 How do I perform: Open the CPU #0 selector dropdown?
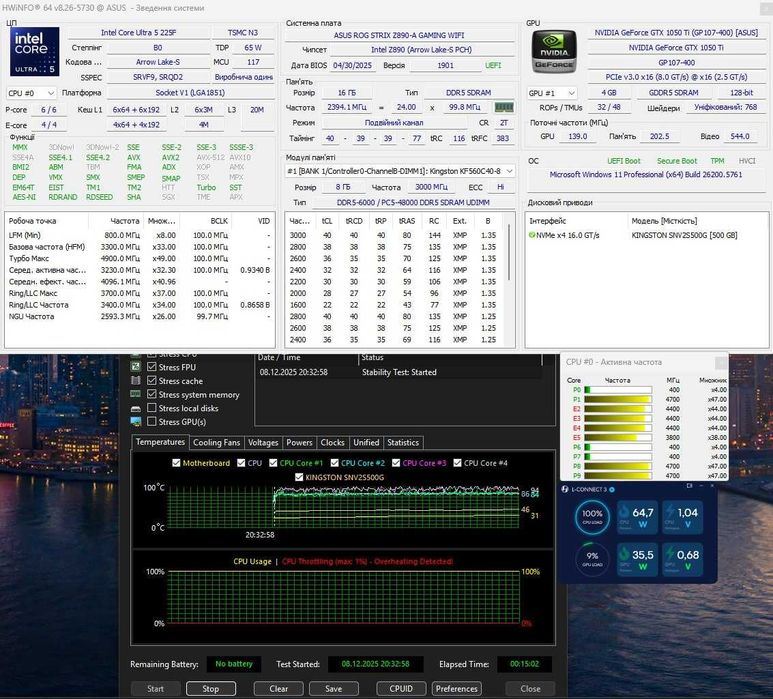(31, 93)
